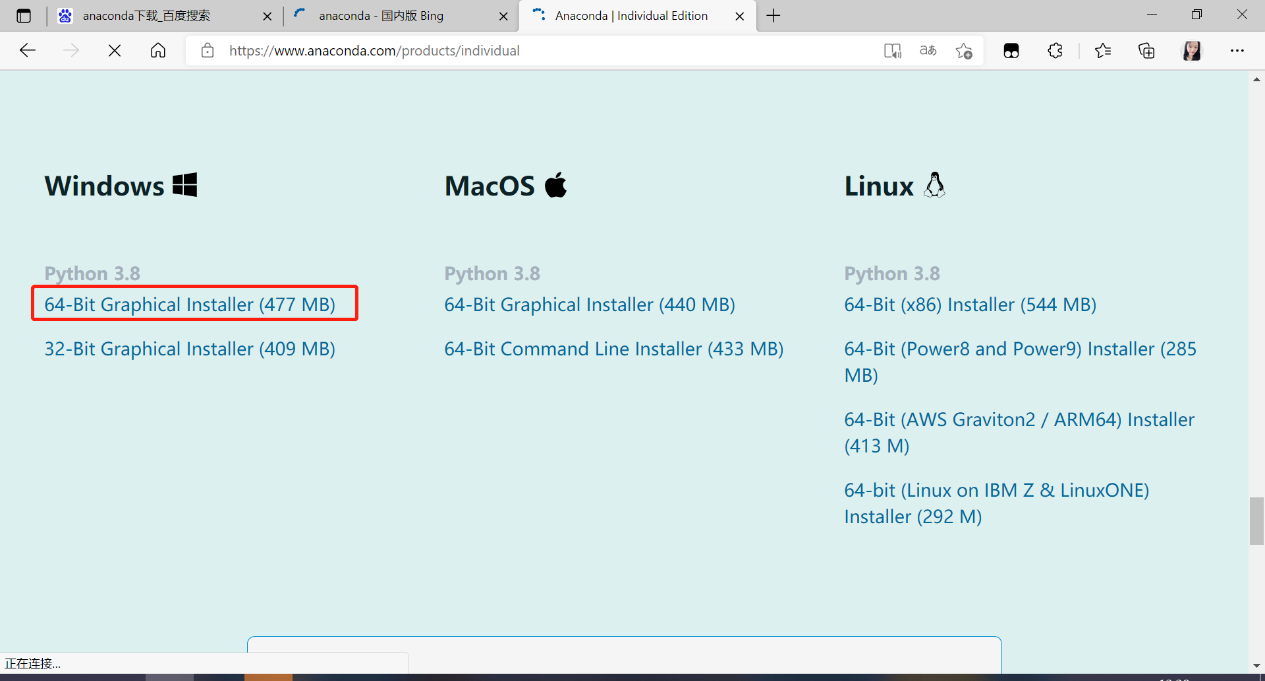This screenshot has height=681, width=1265.
Task: View site information via lock icon
Action: 207,50
